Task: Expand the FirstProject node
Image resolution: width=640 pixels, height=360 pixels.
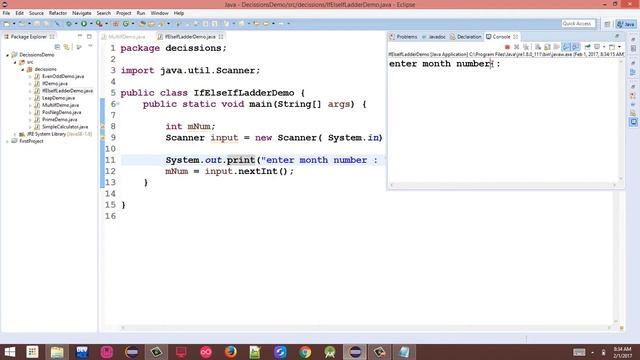Action: tap(7, 141)
